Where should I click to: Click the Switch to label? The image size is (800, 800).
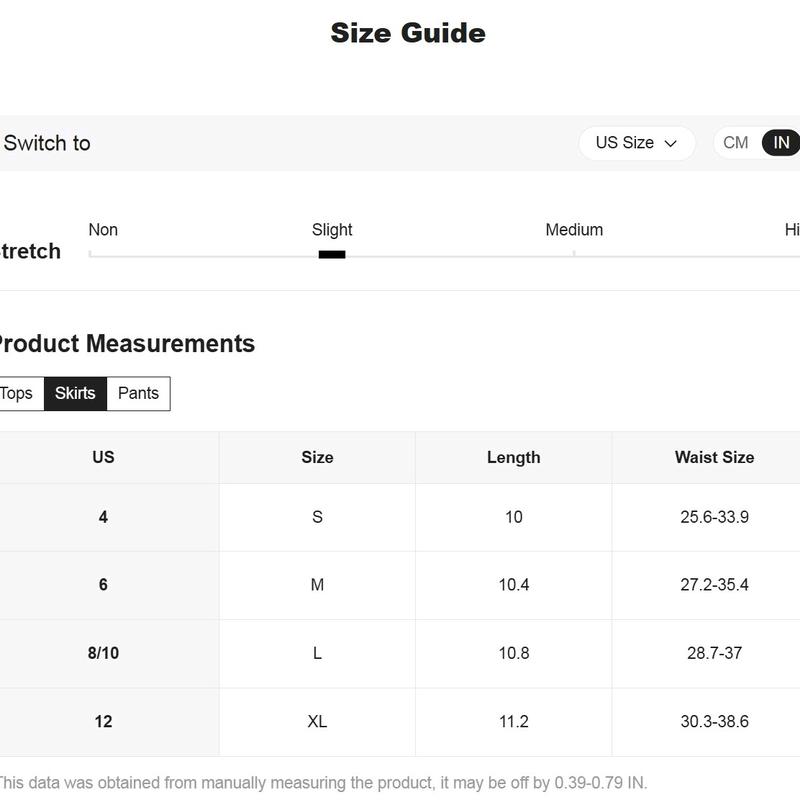click(x=47, y=143)
